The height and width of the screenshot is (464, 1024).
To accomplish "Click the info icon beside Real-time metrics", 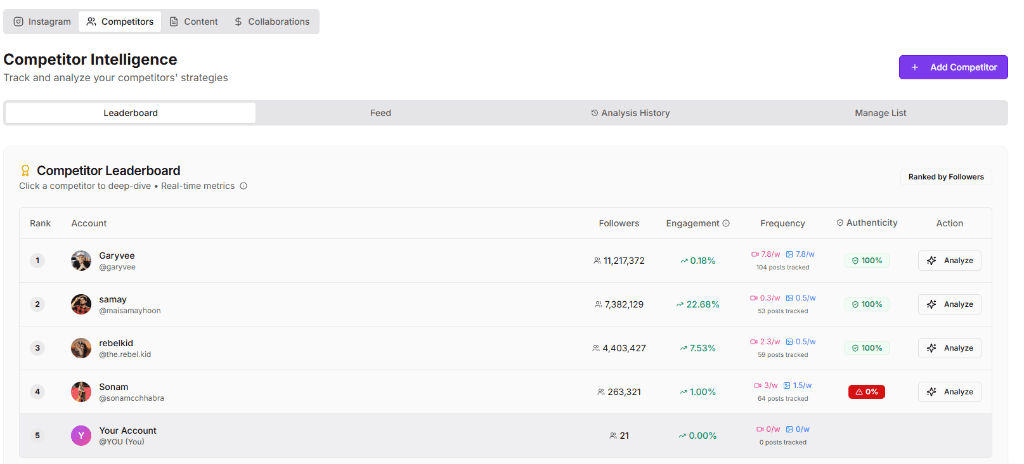I will tap(244, 186).
